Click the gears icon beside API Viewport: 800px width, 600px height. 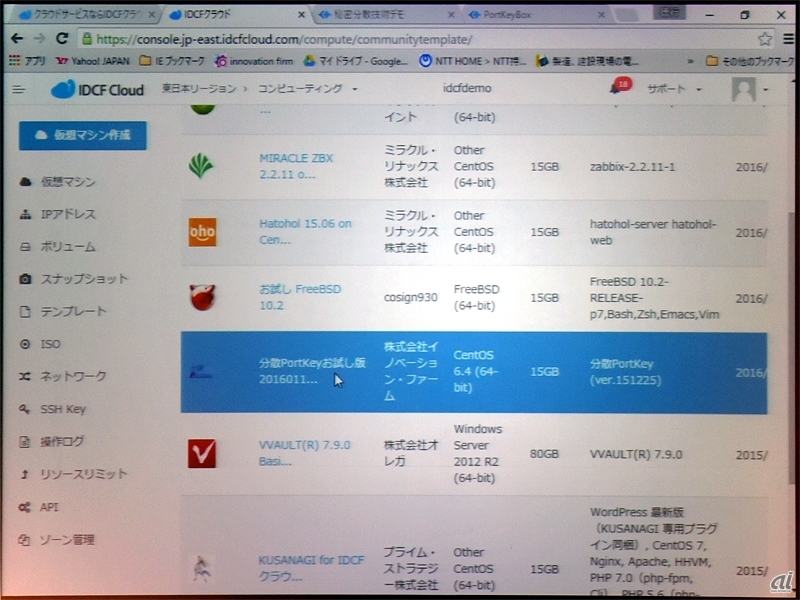tap(24, 507)
